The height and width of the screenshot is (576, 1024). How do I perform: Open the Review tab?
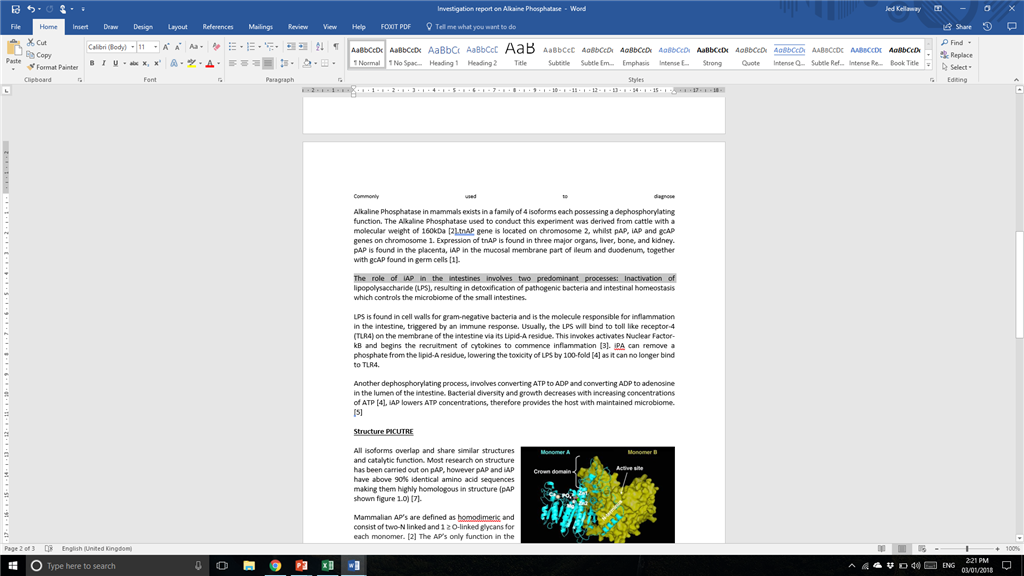coord(298,27)
